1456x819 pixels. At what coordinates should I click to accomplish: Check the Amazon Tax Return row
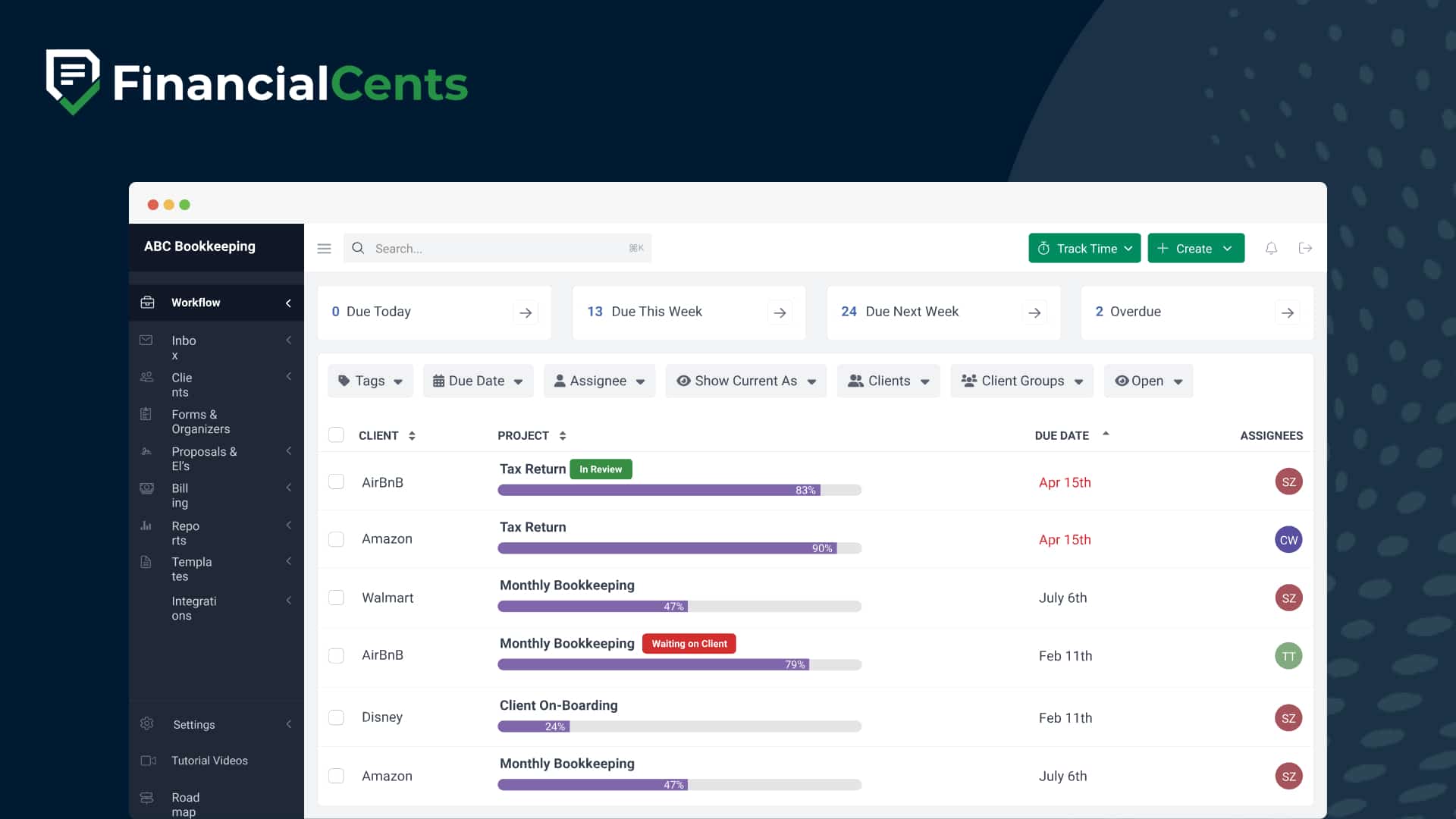coord(336,539)
